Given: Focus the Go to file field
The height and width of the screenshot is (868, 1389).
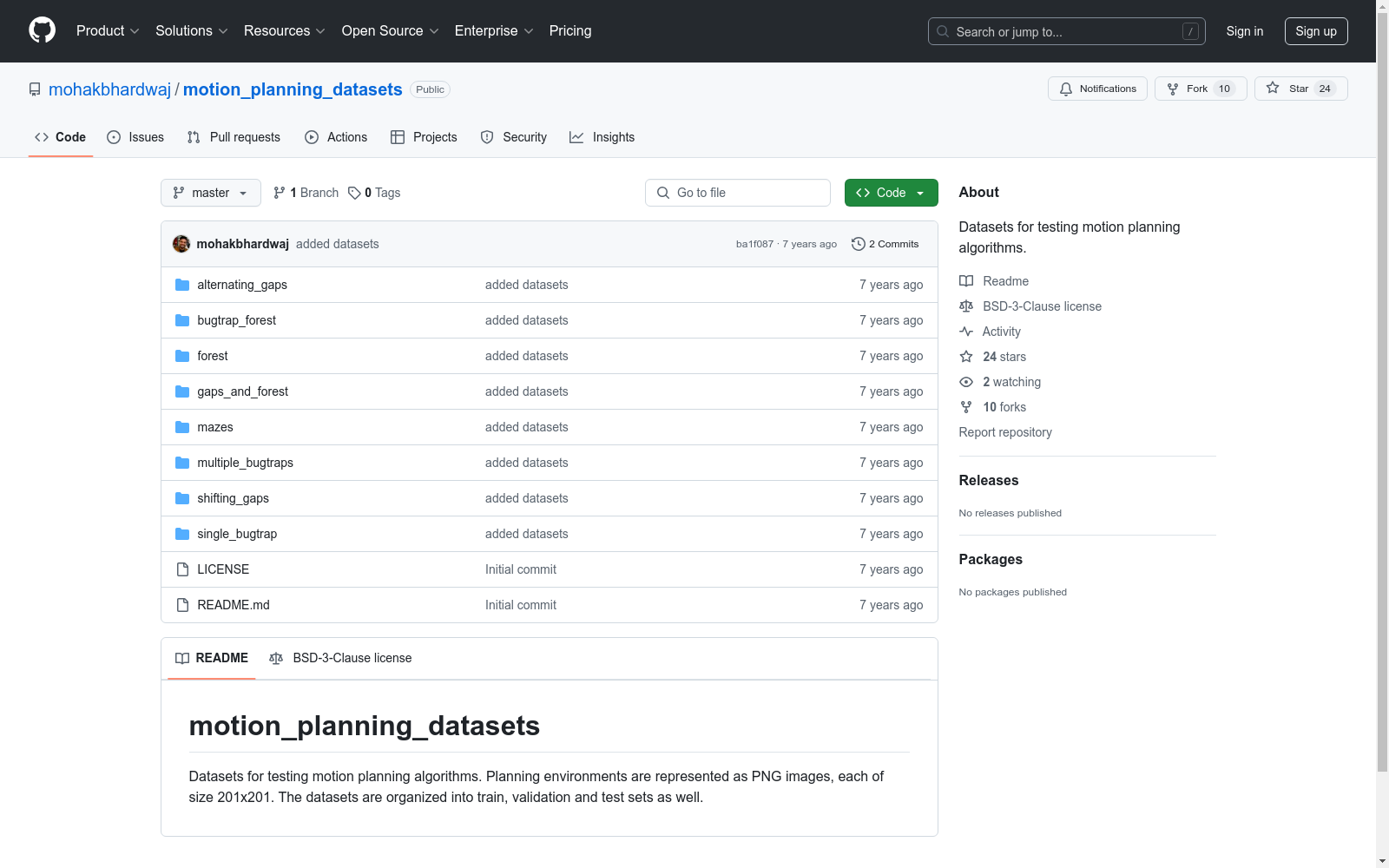Looking at the screenshot, I should [738, 193].
